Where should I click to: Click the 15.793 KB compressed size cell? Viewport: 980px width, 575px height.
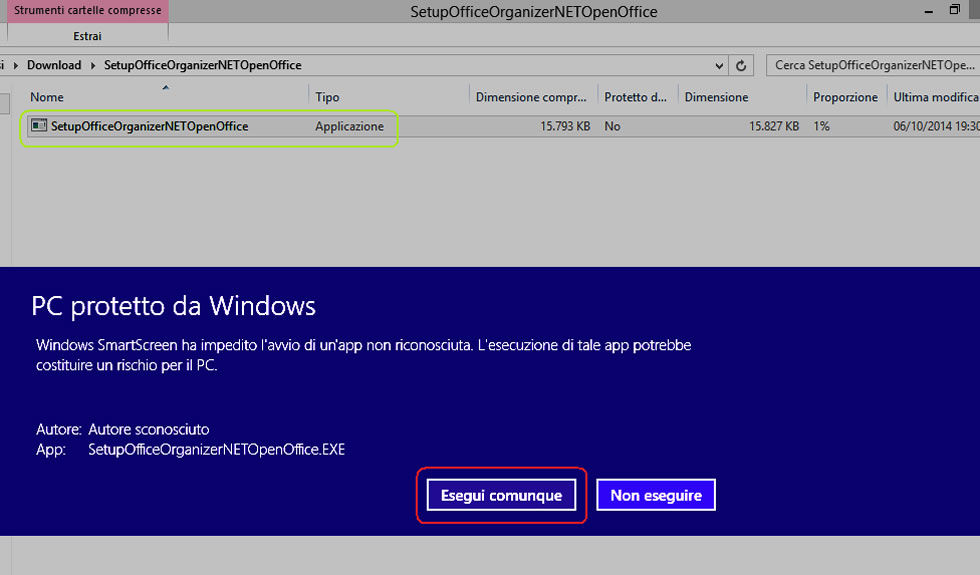565,126
